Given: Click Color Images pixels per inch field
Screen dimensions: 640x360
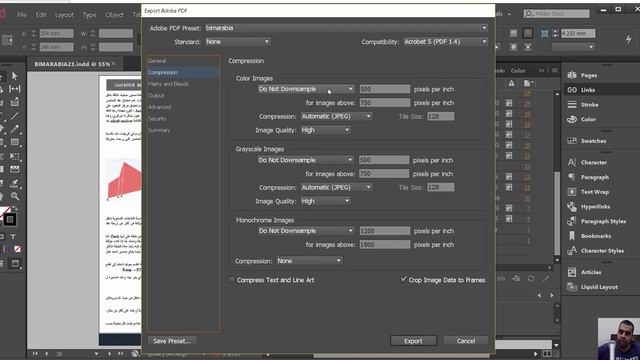Looking at the screenshot, I should click(x=384, y=89).
